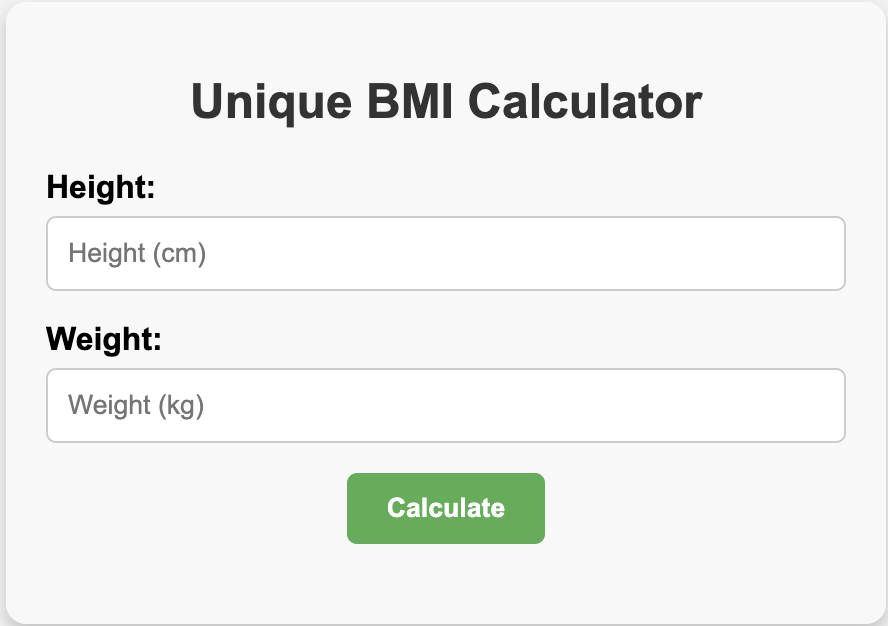Focus the height entry box

coord(446,254)
